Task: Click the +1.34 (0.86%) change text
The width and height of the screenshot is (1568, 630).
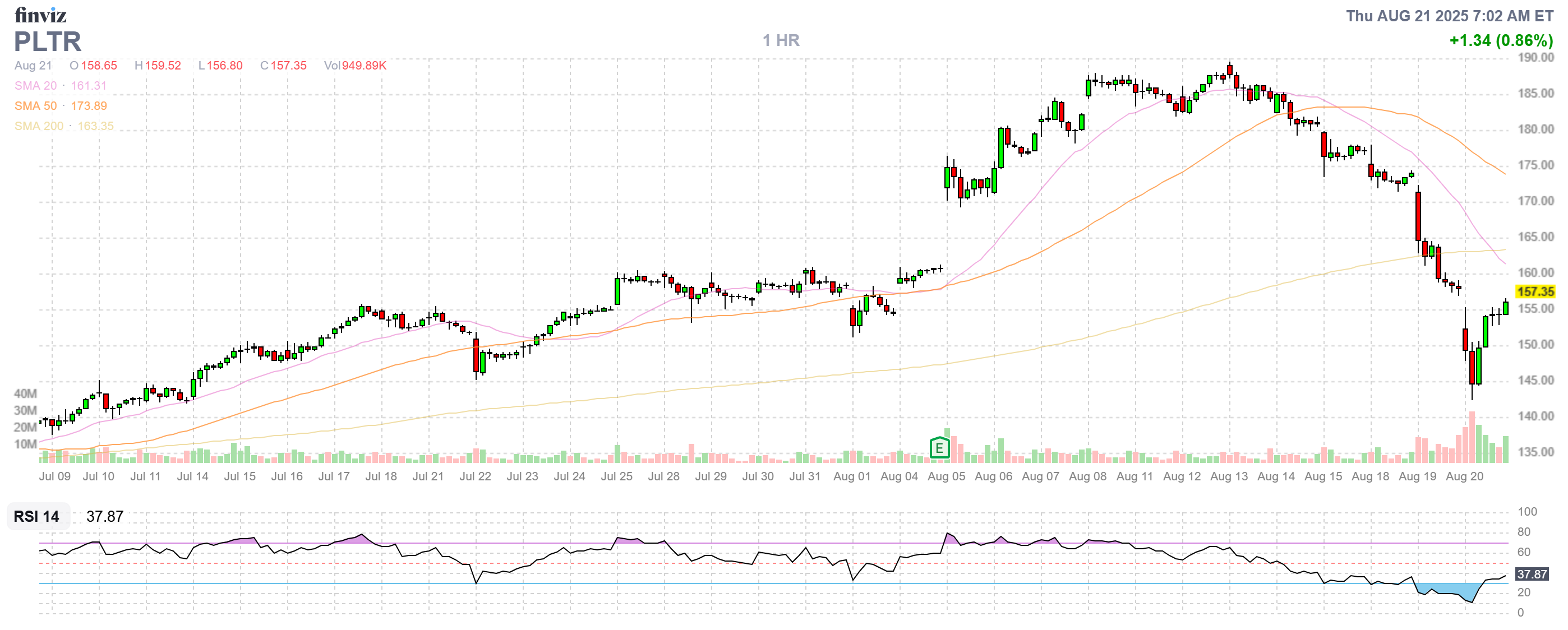Action: (x=1501, y=41)
